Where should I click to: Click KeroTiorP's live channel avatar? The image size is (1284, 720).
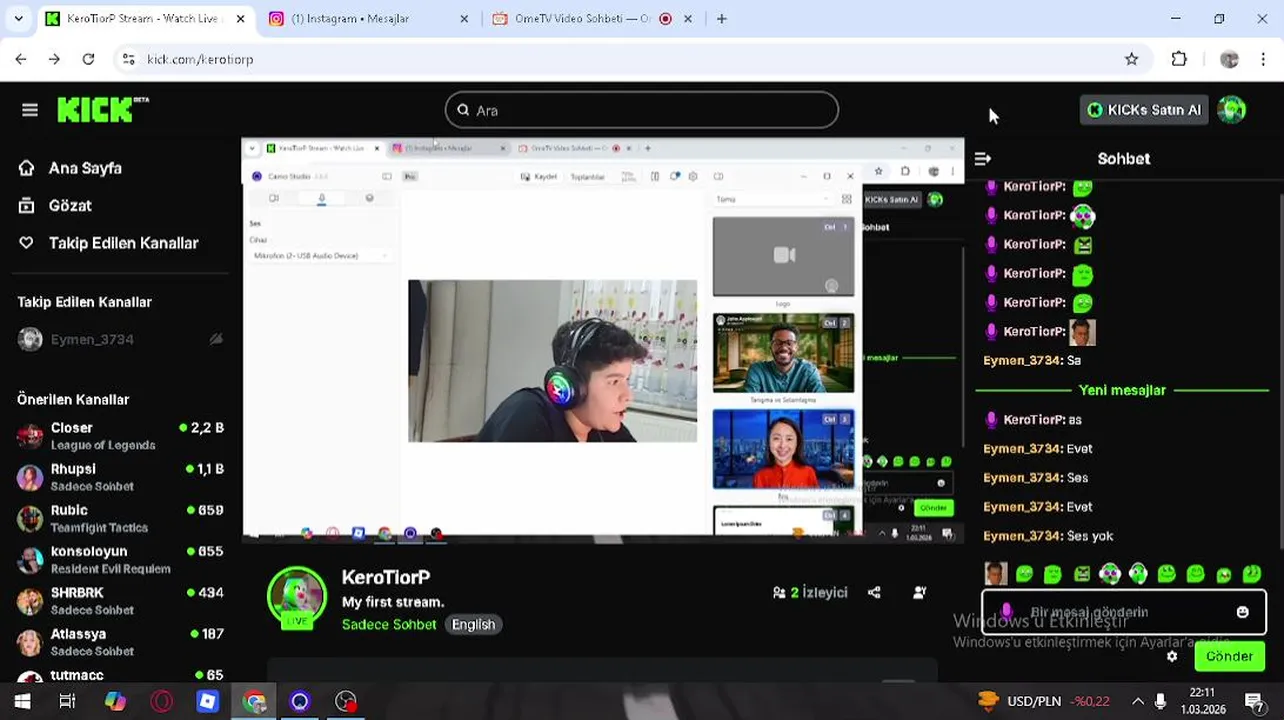click(x=296, y=597)
